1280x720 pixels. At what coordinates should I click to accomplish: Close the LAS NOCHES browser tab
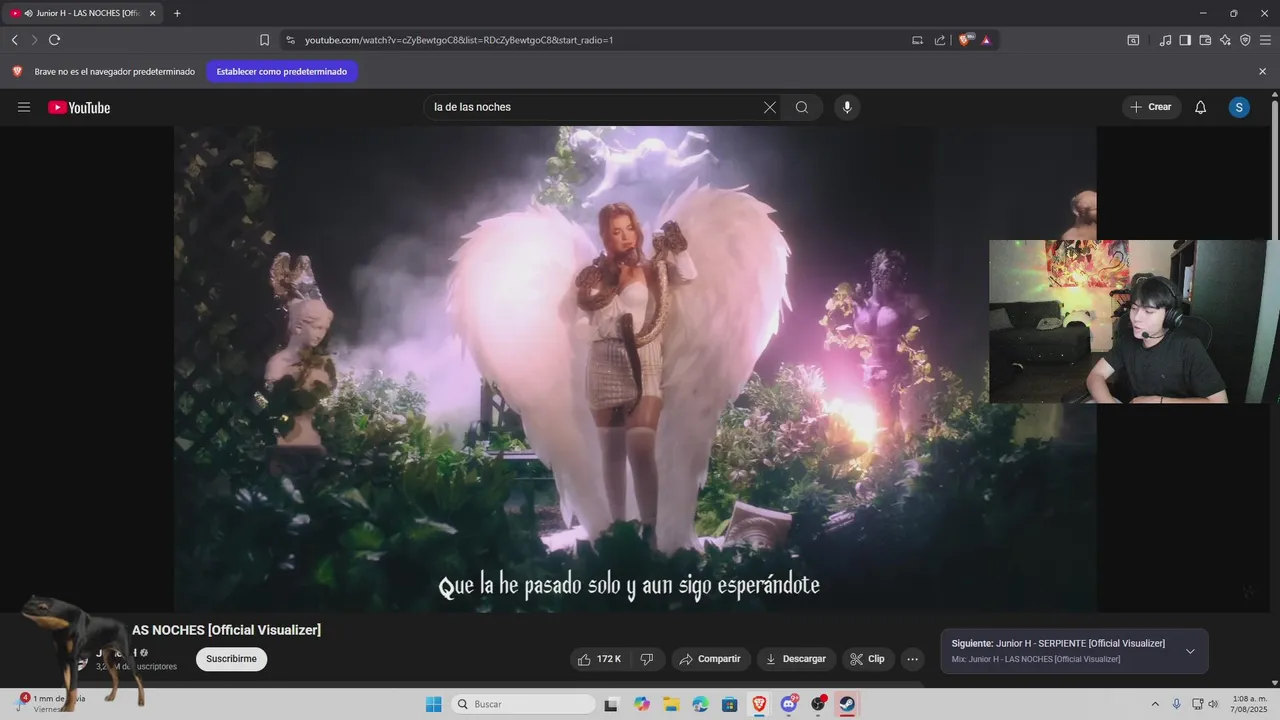click(153, 14)
